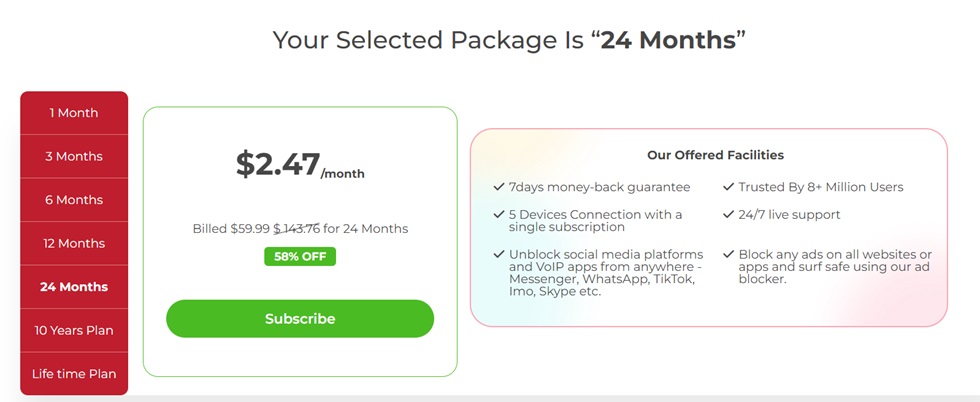Open the 12 Months plan tab
980x402 pixels.
(74, 243)
